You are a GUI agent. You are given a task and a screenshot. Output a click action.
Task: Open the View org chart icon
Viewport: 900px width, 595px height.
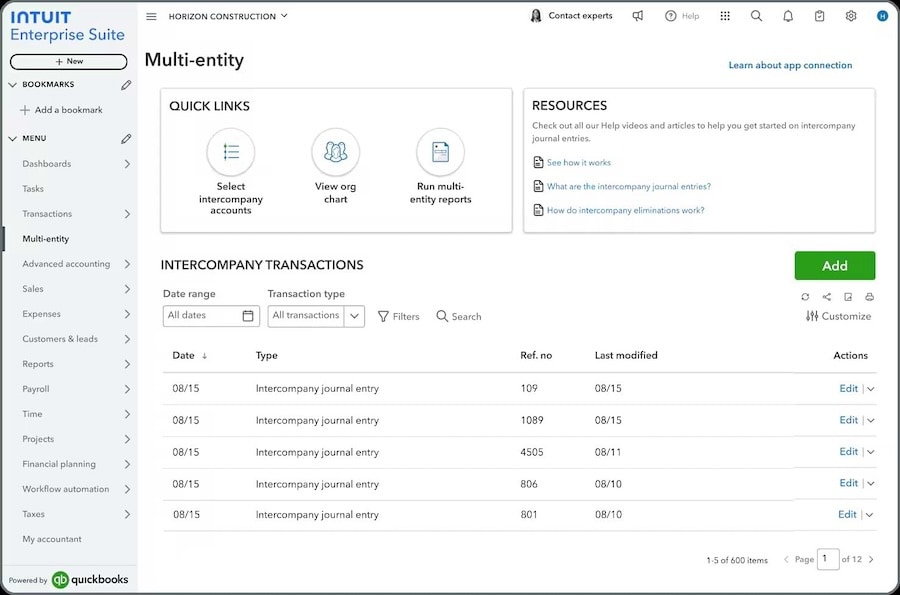335,151
